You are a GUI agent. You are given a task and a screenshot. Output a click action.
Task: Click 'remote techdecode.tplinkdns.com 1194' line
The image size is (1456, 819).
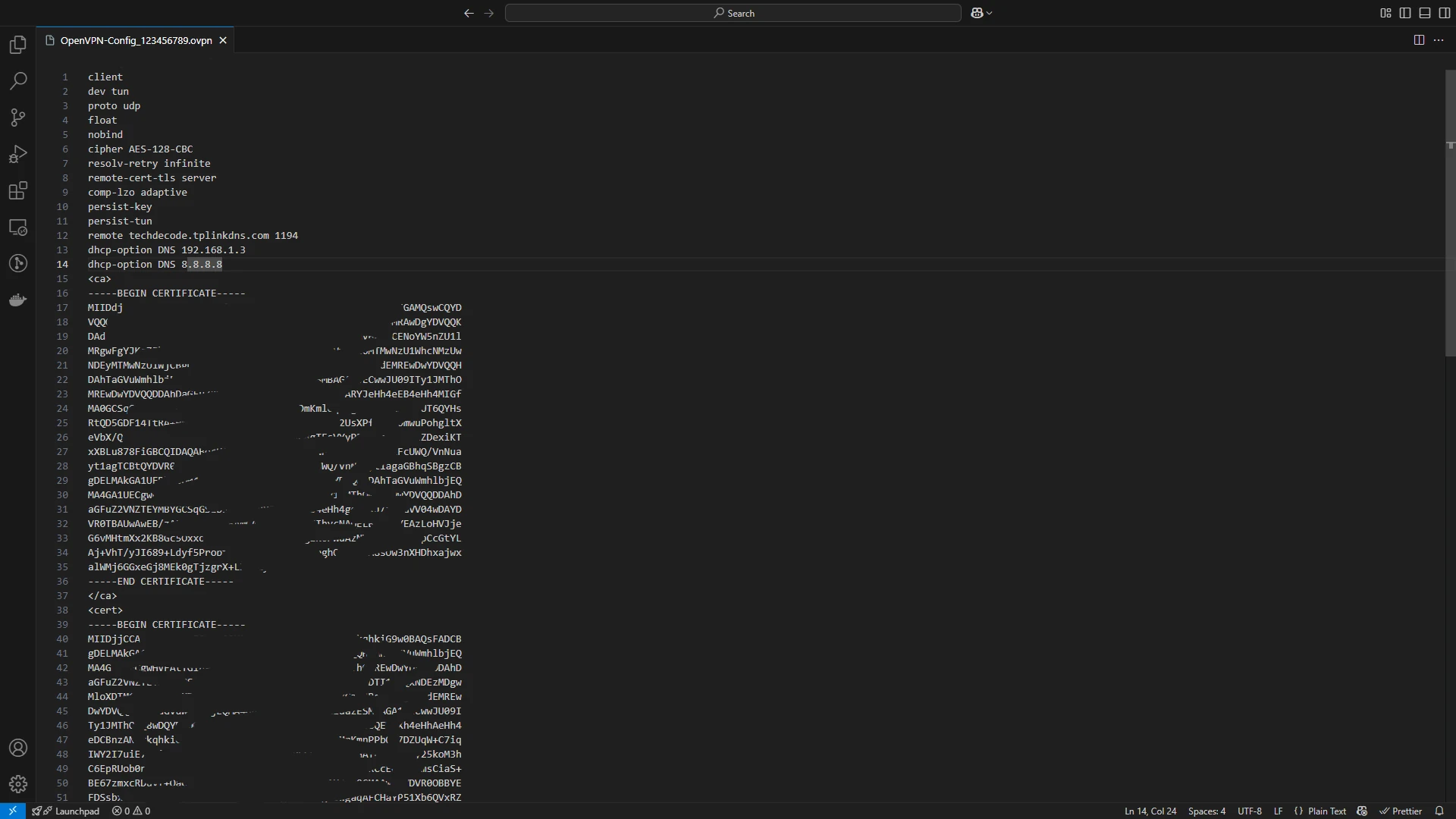pos(193,236)
